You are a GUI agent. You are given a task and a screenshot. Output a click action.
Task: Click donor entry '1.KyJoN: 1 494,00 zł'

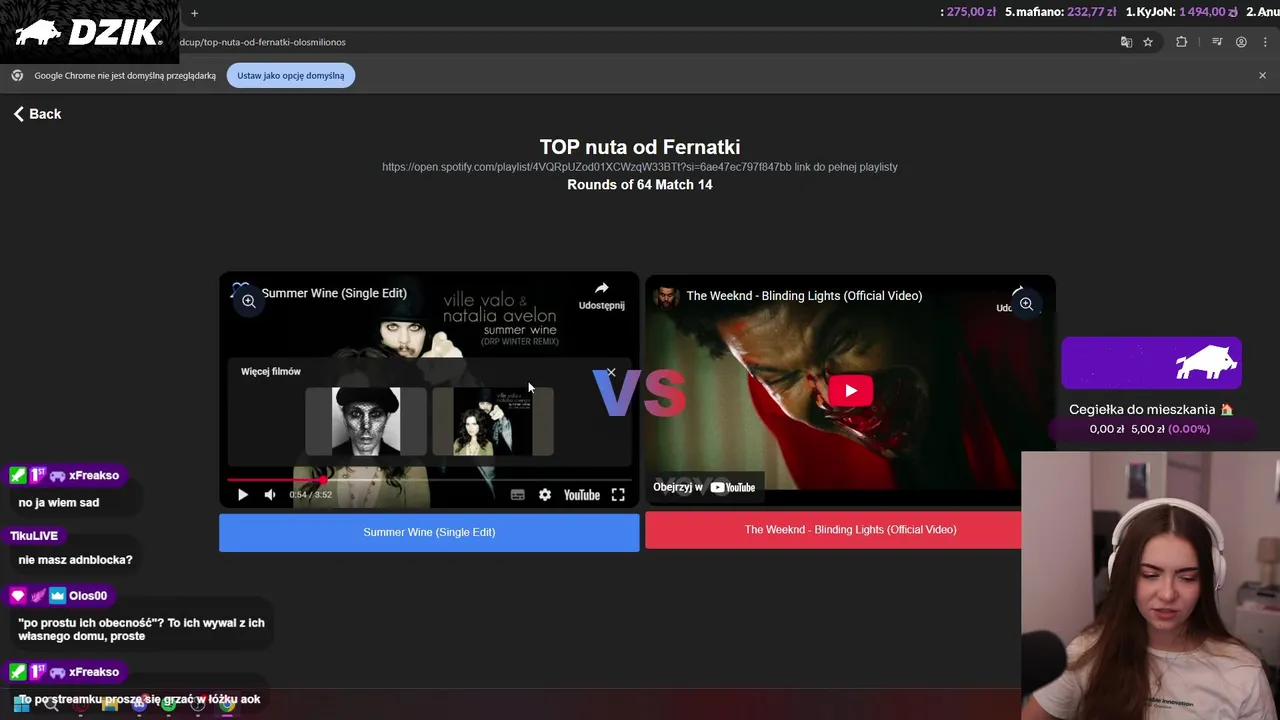1182,12
